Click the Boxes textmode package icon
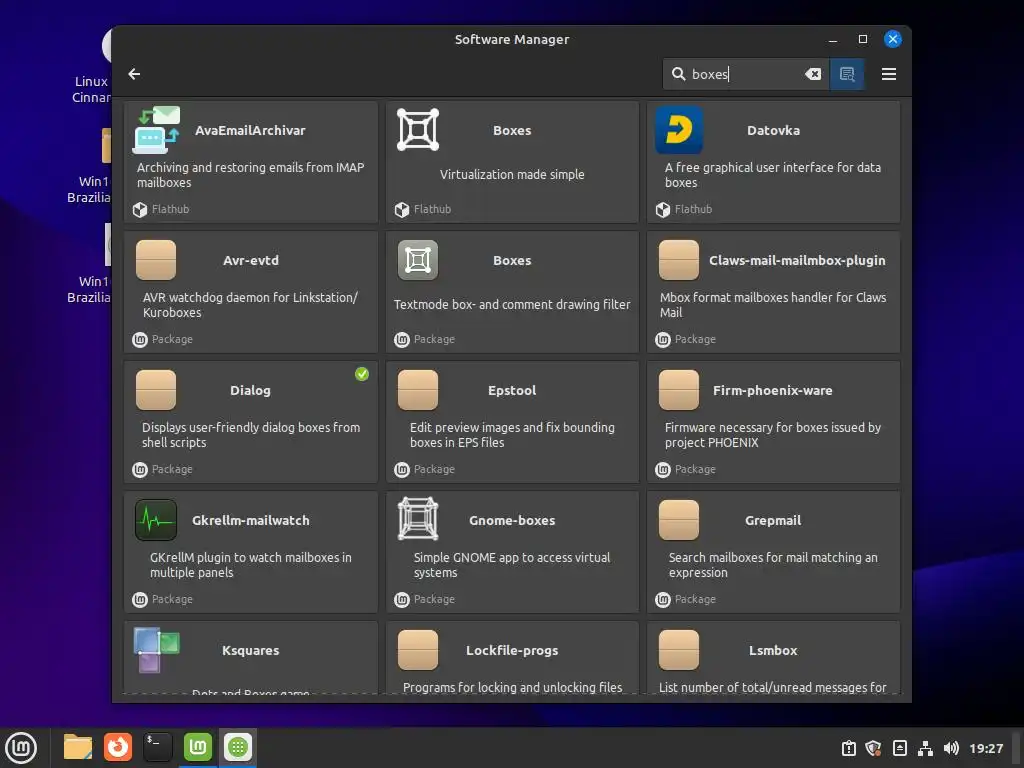The image size is (1024, 768). [x=418, y=260]
